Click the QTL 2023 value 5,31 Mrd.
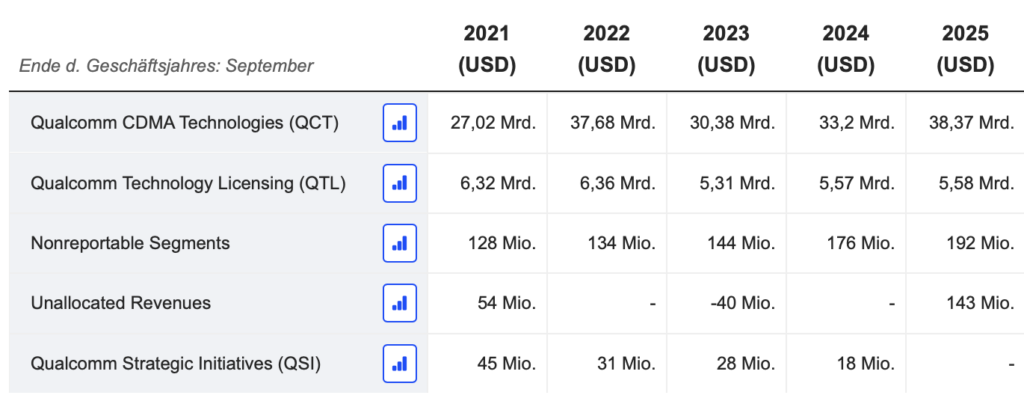Viewport: 1024px width, 407px height. point(737,184)
